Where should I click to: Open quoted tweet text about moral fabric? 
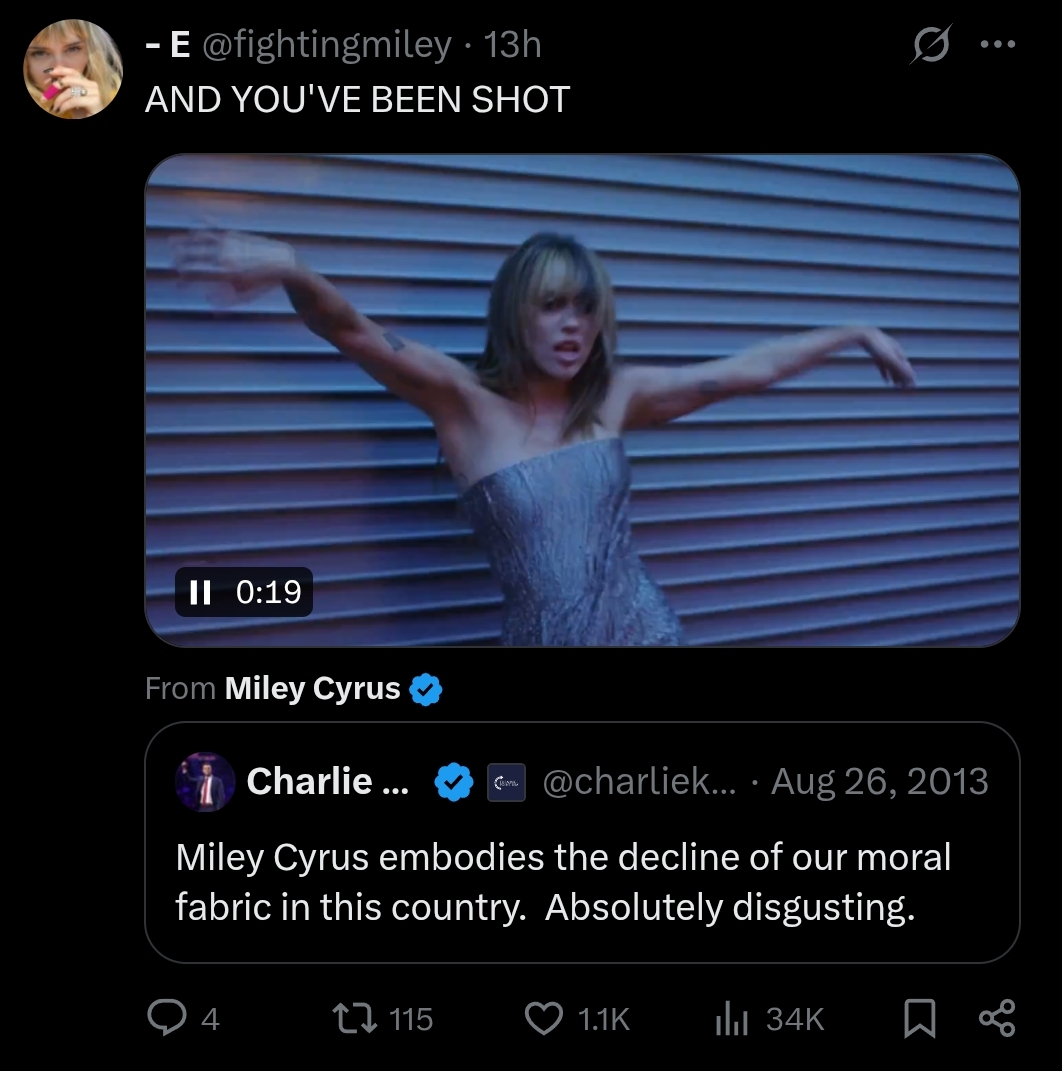click(563, 882)
